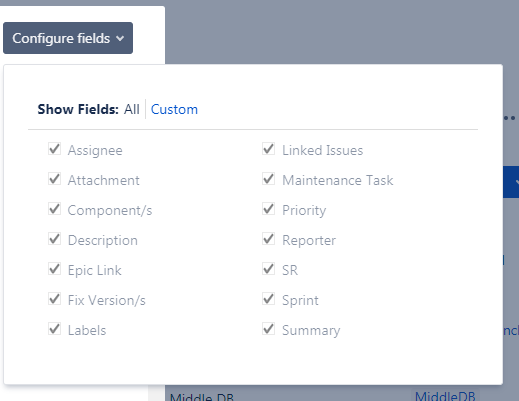Viewport: 519px width, 401px height.
Task: Open the more options ellipsis menu
Action: point(510,118)
